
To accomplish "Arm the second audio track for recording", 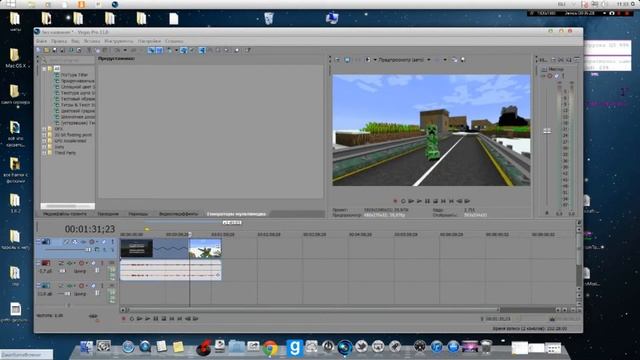I will pyautogui.click(x=60, y=285).
